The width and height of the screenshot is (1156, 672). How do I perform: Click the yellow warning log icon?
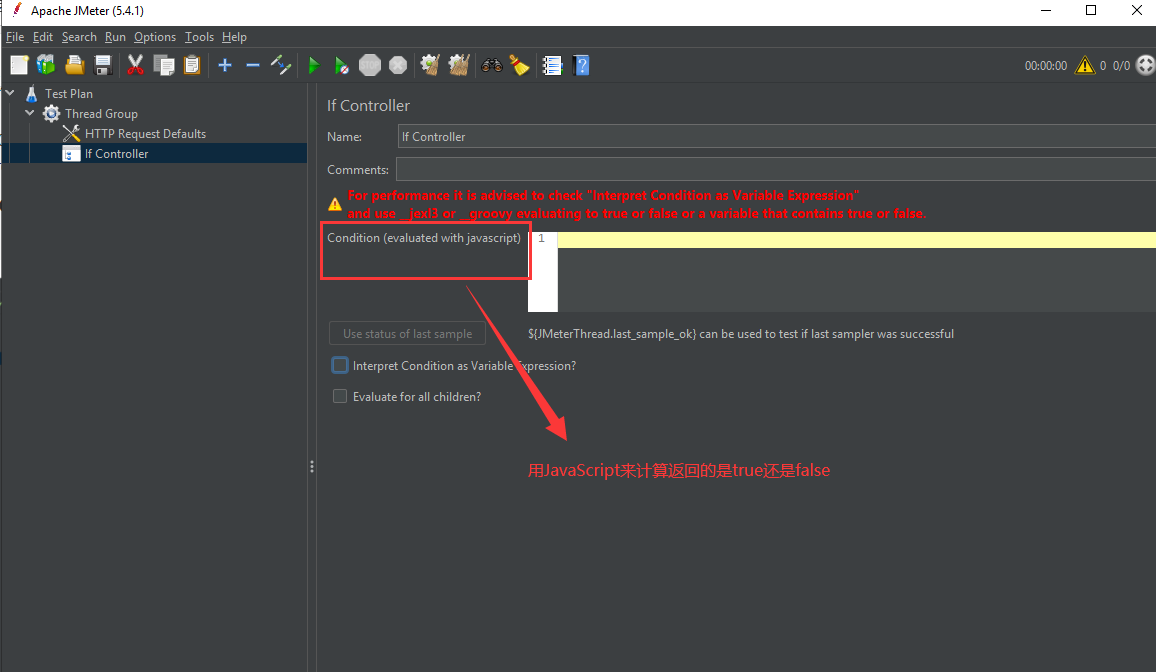click(x=1084, y=66)
